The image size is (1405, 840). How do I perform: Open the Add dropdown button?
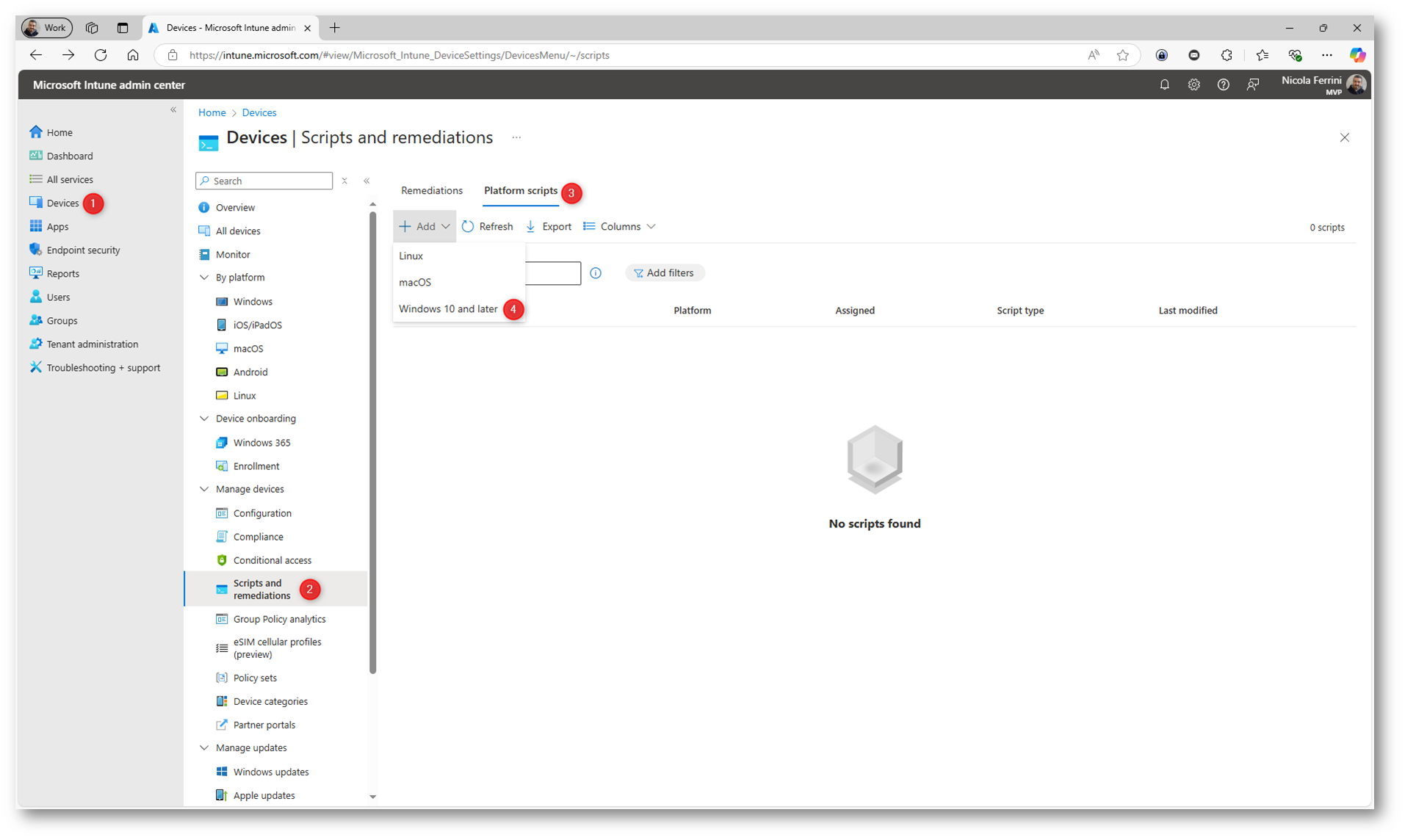coord(425,227)
